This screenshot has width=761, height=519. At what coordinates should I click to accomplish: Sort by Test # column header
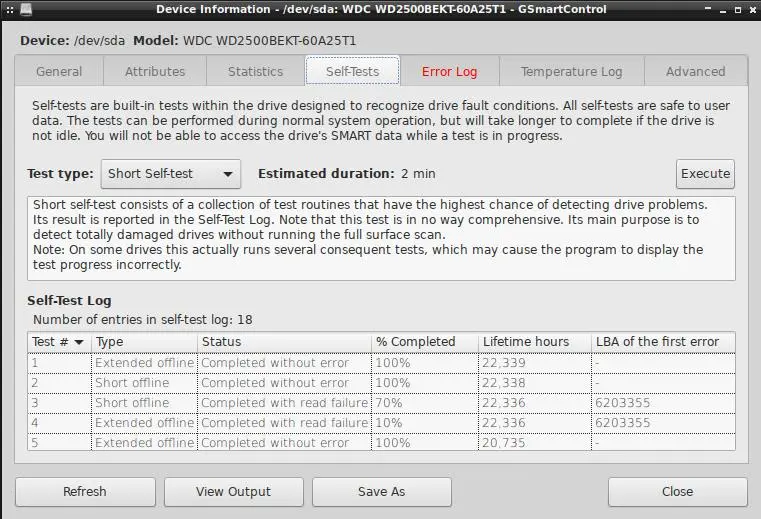(x=59, y=342)
